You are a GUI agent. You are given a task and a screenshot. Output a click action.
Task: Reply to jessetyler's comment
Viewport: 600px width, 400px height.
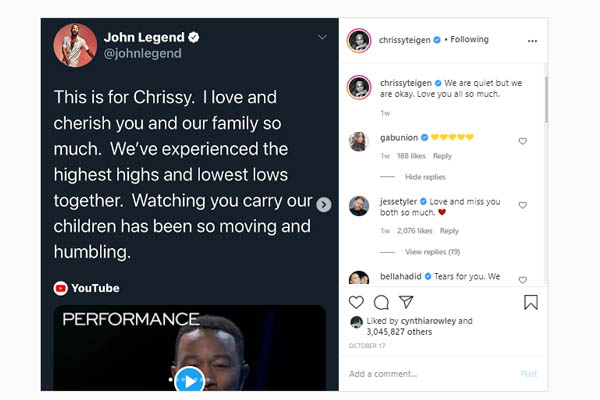click(x=449, y=231)
